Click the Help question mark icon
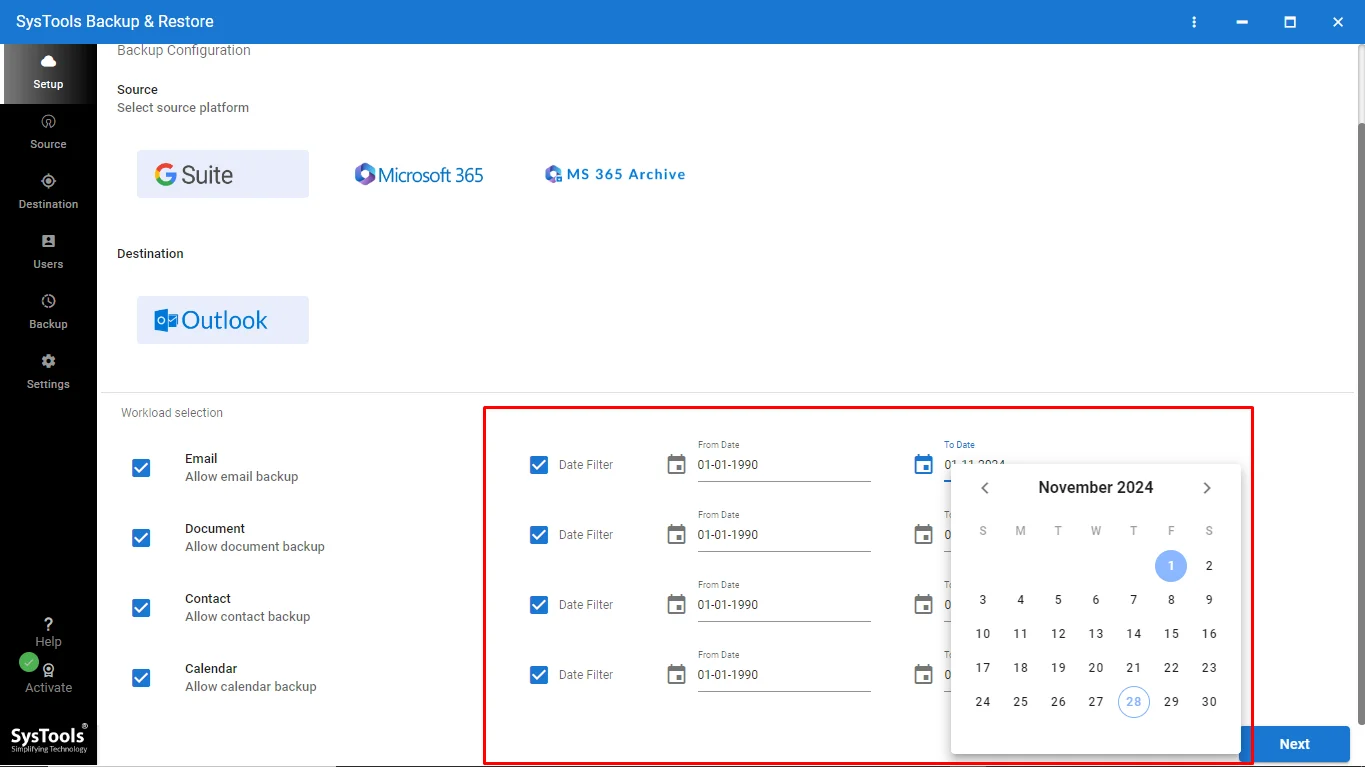1365x767 pixels. click(x=48, y=625)
